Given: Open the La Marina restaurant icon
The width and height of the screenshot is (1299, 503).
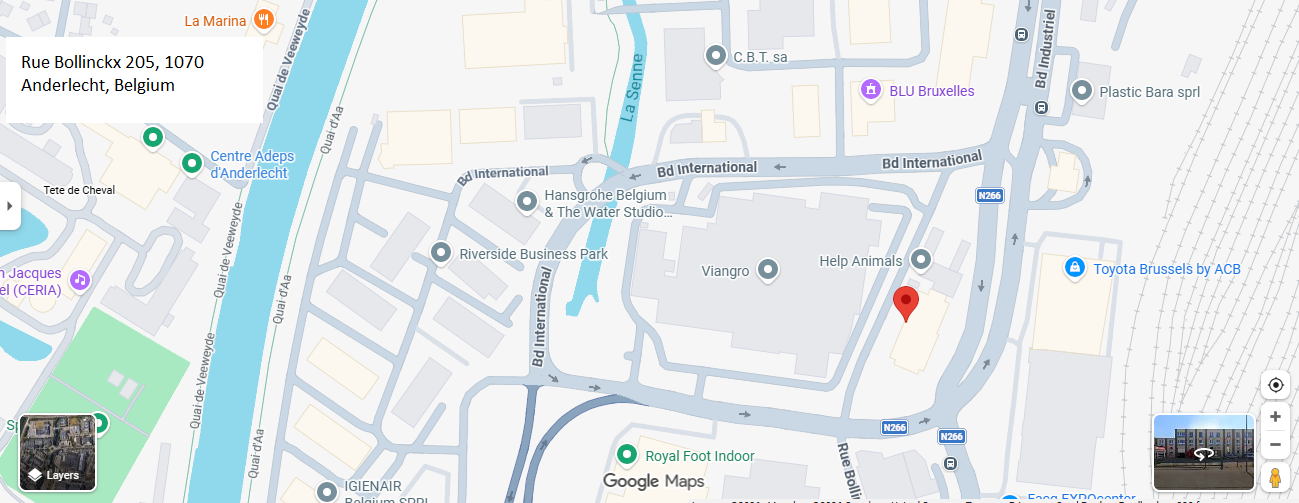Looking at the screenshot, I should pyautogui.click(x=264, y=19).
